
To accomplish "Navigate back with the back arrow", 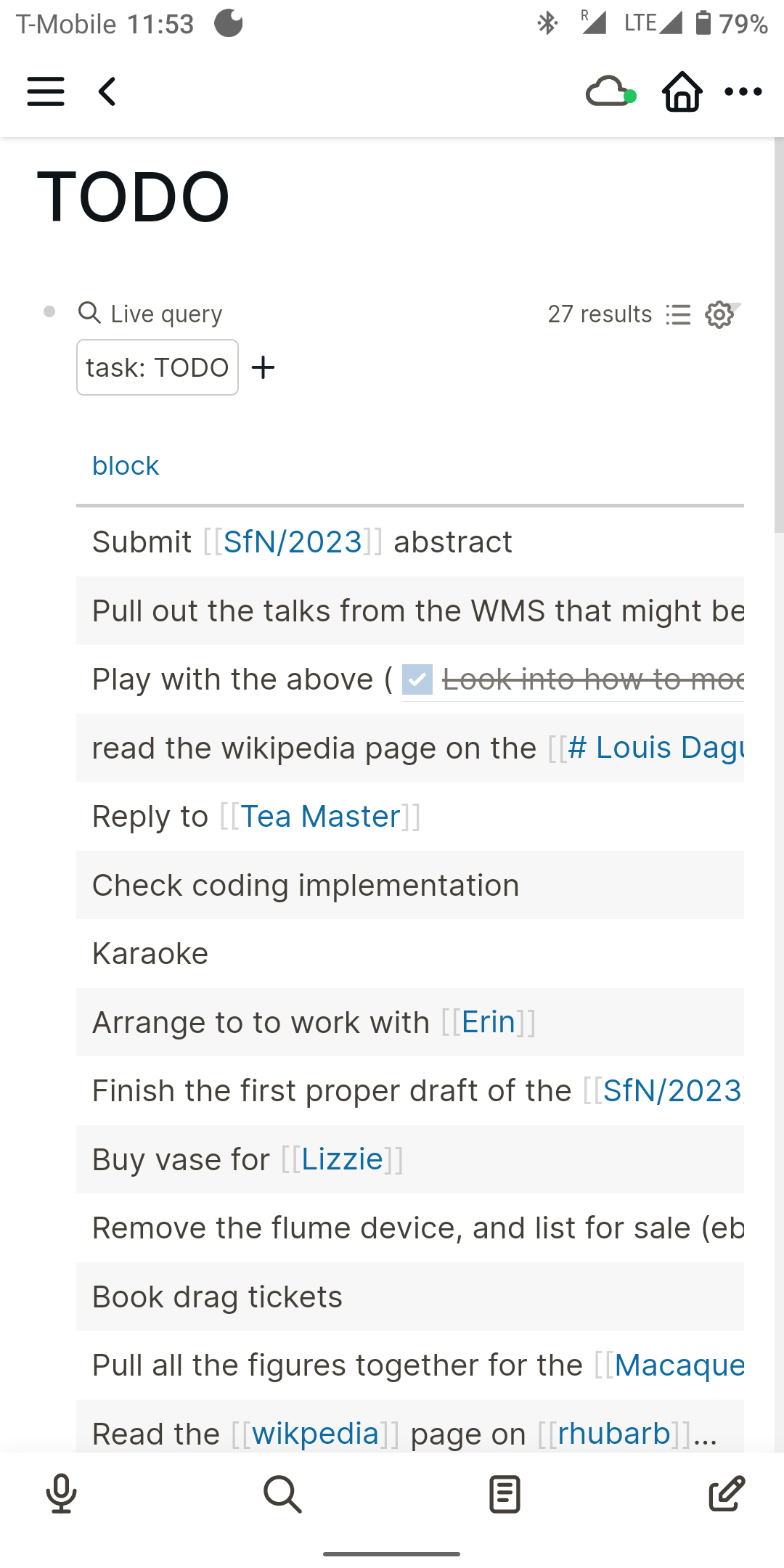I will coord(105,91).
